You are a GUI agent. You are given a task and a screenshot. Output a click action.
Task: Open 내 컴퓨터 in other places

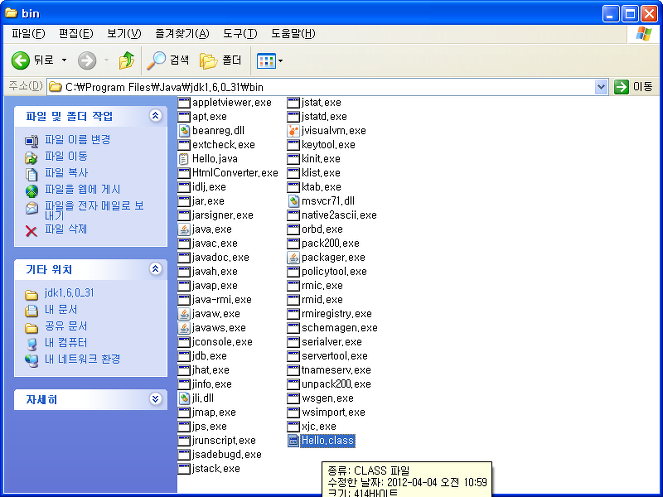(66, 342)
